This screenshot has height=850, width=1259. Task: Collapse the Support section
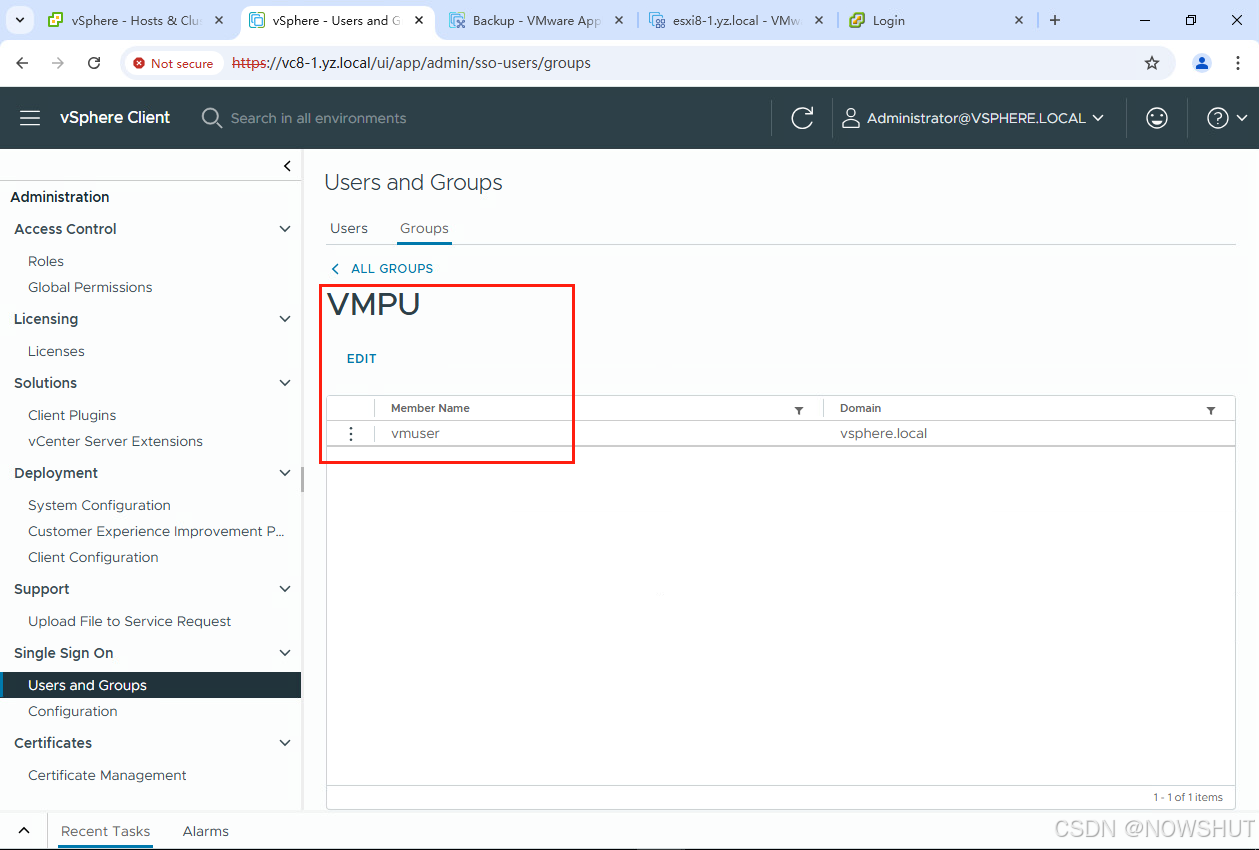tap(285, 589)
